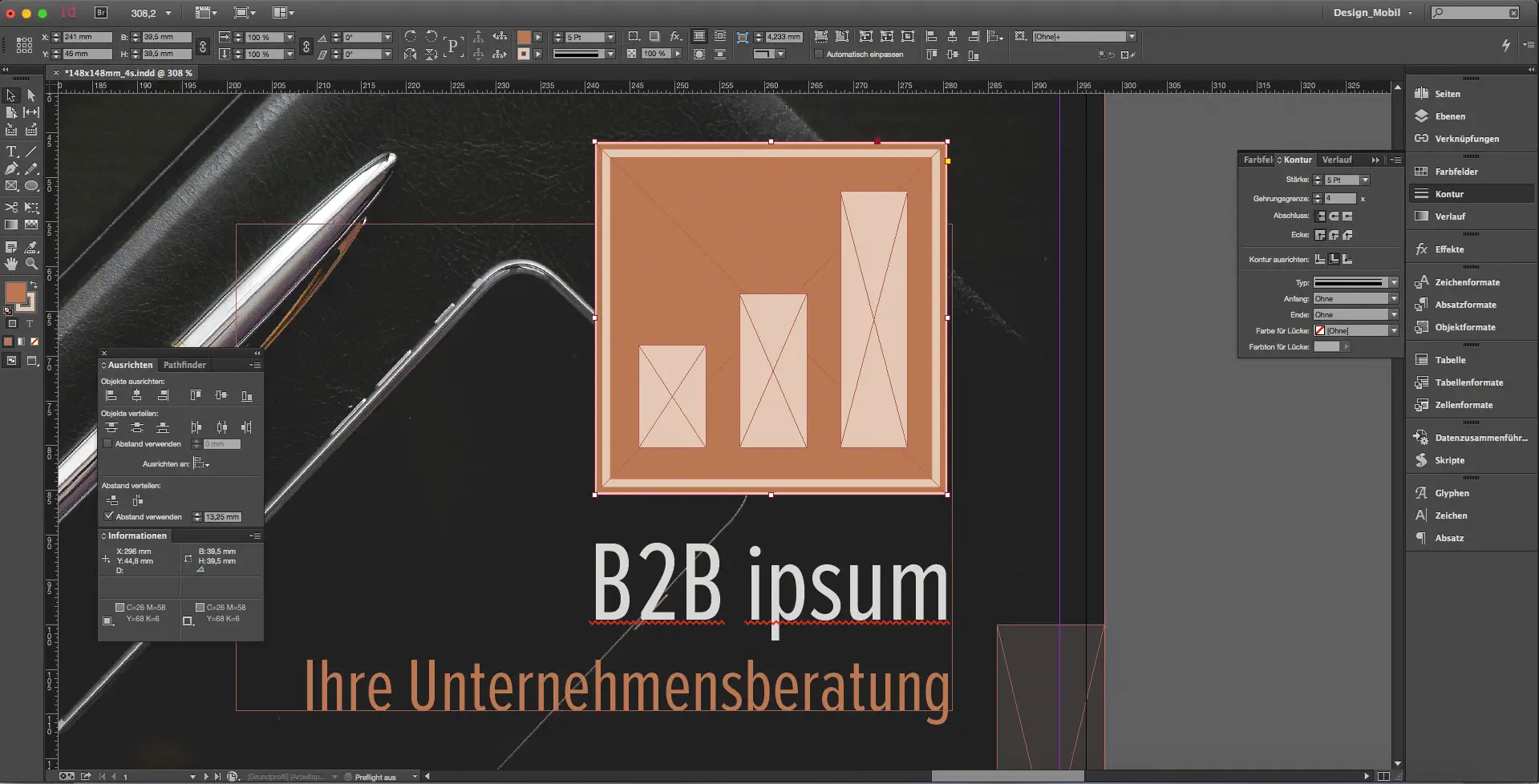This screenshot has height=784, width=1539.
Task: Pick the Scissors tool
Action: (x=11, y=208)
